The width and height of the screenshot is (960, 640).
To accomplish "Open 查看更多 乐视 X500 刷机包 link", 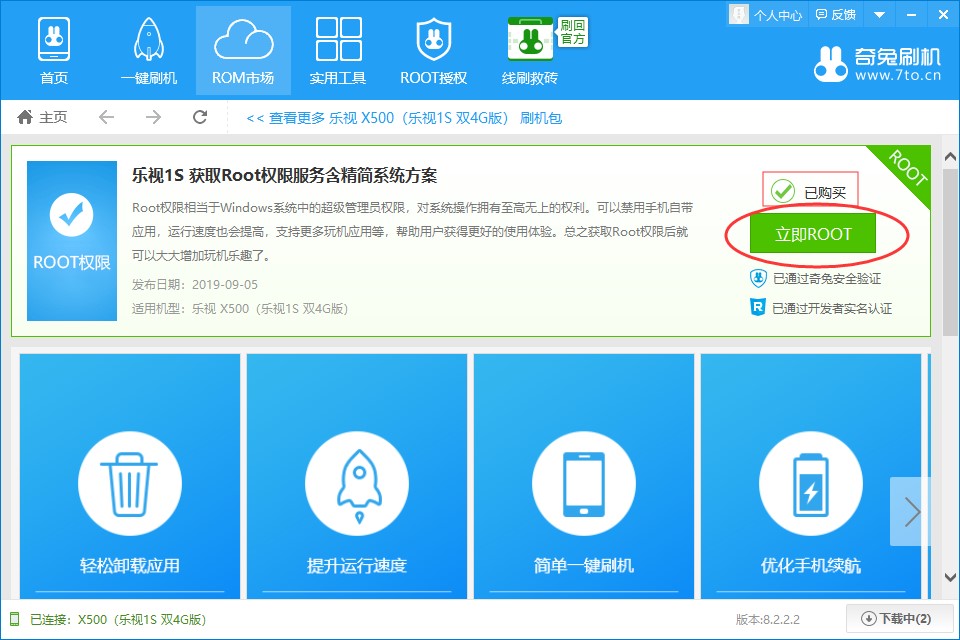I will pyautogui.click(x=404, y=118).
